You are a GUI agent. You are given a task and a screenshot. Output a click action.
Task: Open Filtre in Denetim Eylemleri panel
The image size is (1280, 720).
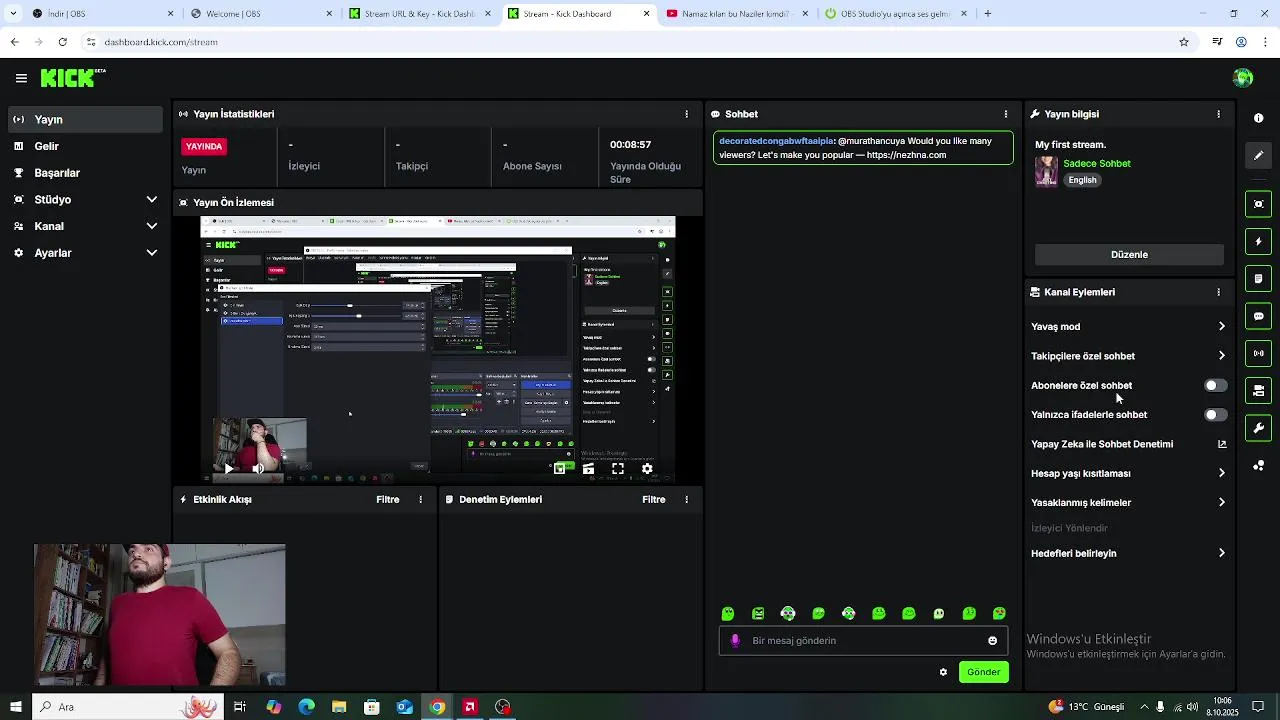point(654,499)
